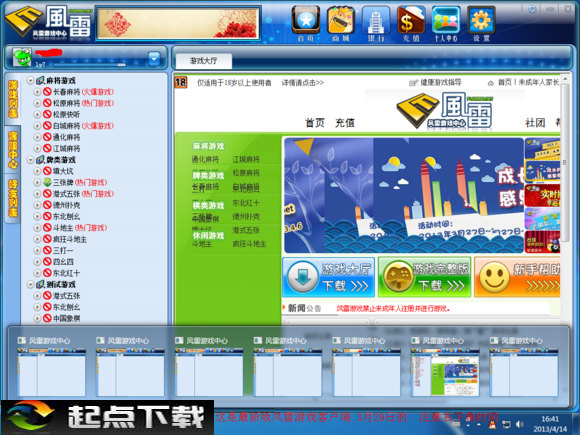Click the network tray icon
Viewport: 580px width, 435px height.
pos(506,424)
